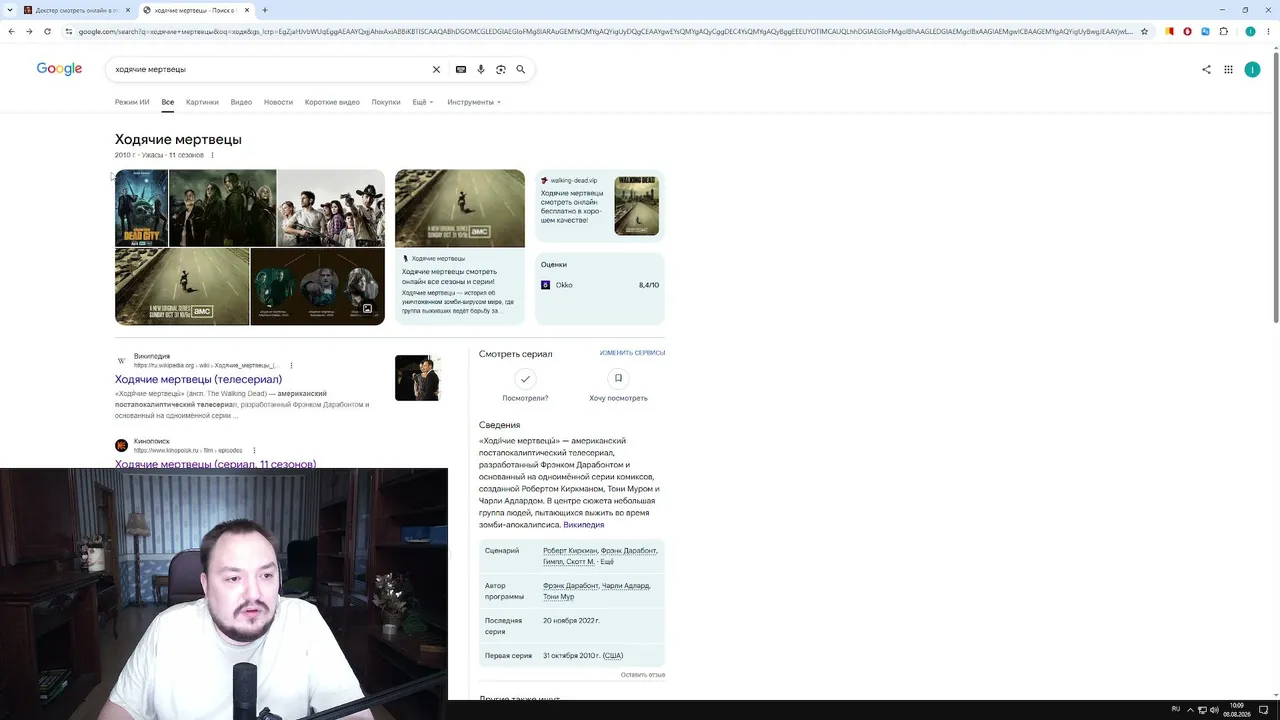Open the 'Фрэнк Дарабонт' link under Автор программы
This screenshot has width=1280, height=720.
(x=570, y=586)
